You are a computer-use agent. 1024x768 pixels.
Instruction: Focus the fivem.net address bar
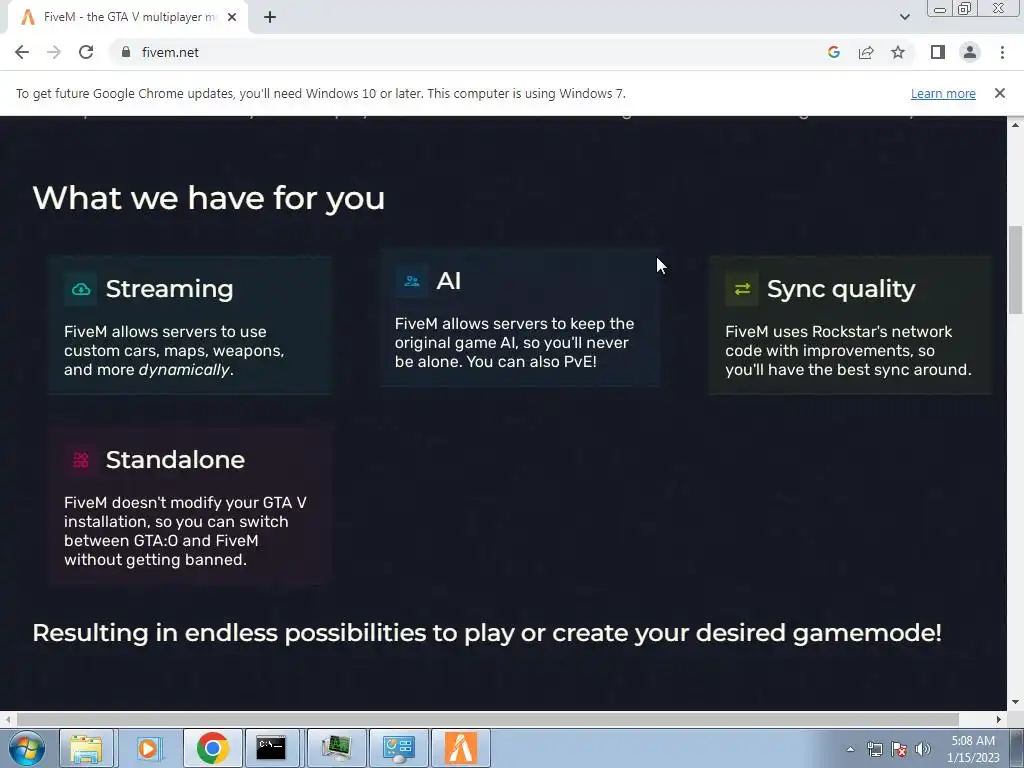click(457, 52)
